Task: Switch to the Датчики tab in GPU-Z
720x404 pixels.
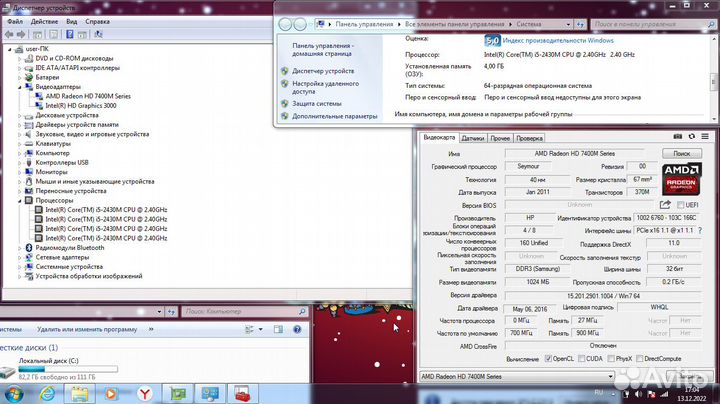Action: (x=472, y=138)
